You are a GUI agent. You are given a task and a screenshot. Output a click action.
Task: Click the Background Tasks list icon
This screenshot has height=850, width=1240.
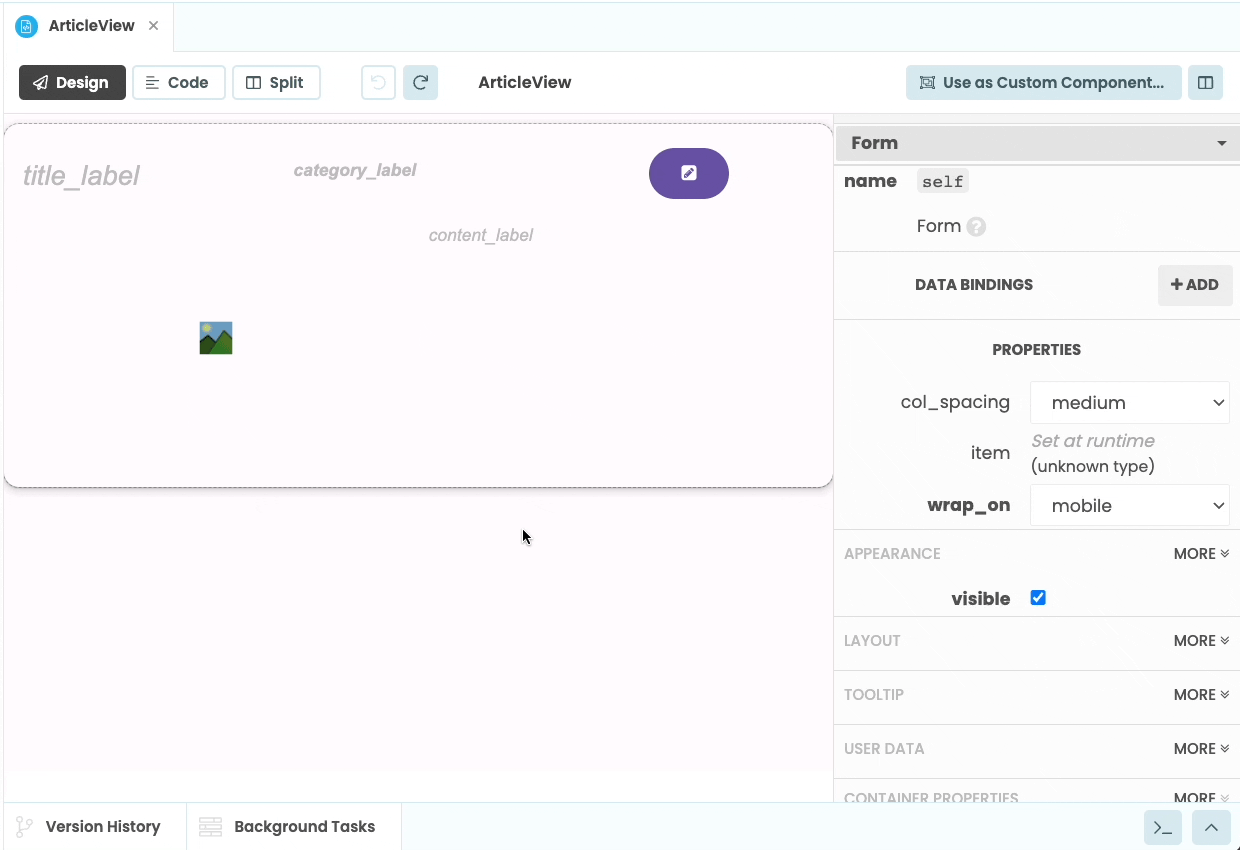point(209,826)
